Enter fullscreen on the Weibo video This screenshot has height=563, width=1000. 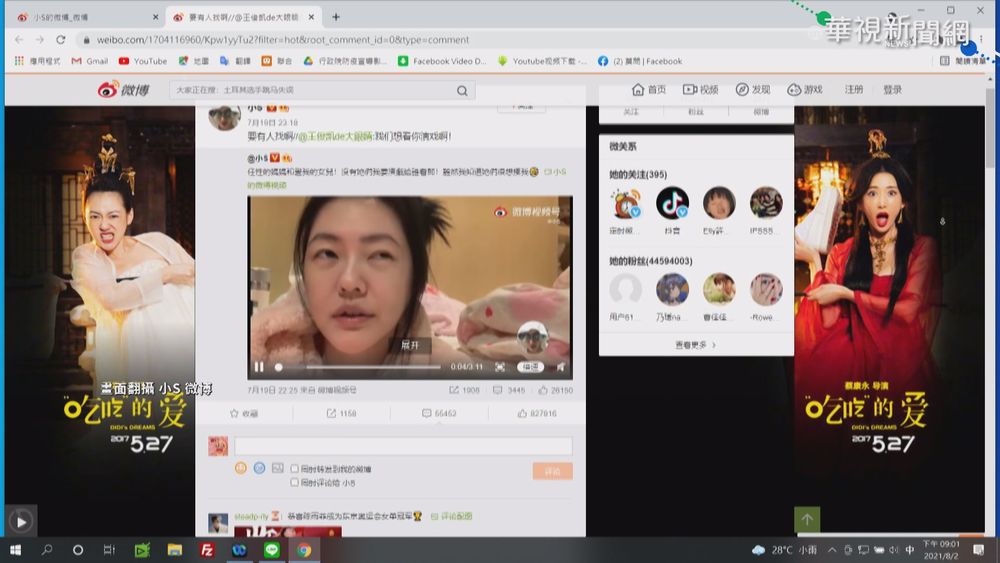click(500, 367)
